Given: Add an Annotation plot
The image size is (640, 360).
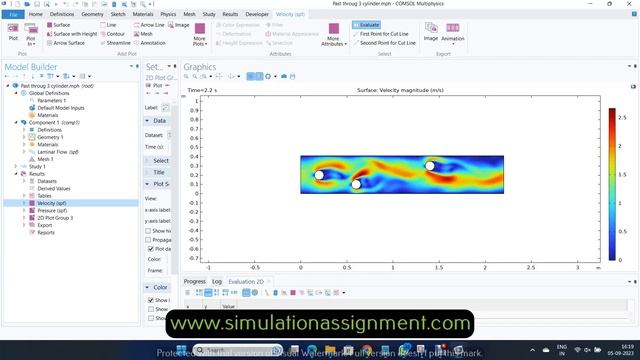Looking at the screenshot, I should click(149, 43).
